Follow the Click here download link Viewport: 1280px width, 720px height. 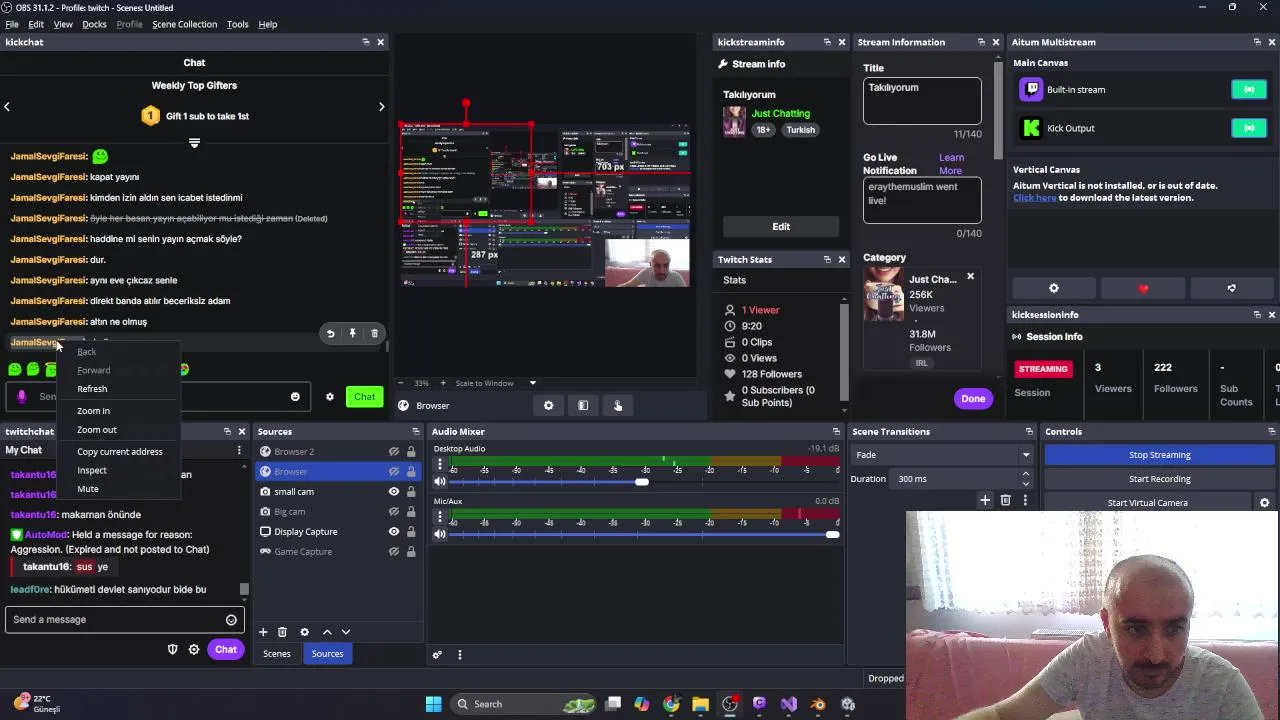pos(1034,198)
